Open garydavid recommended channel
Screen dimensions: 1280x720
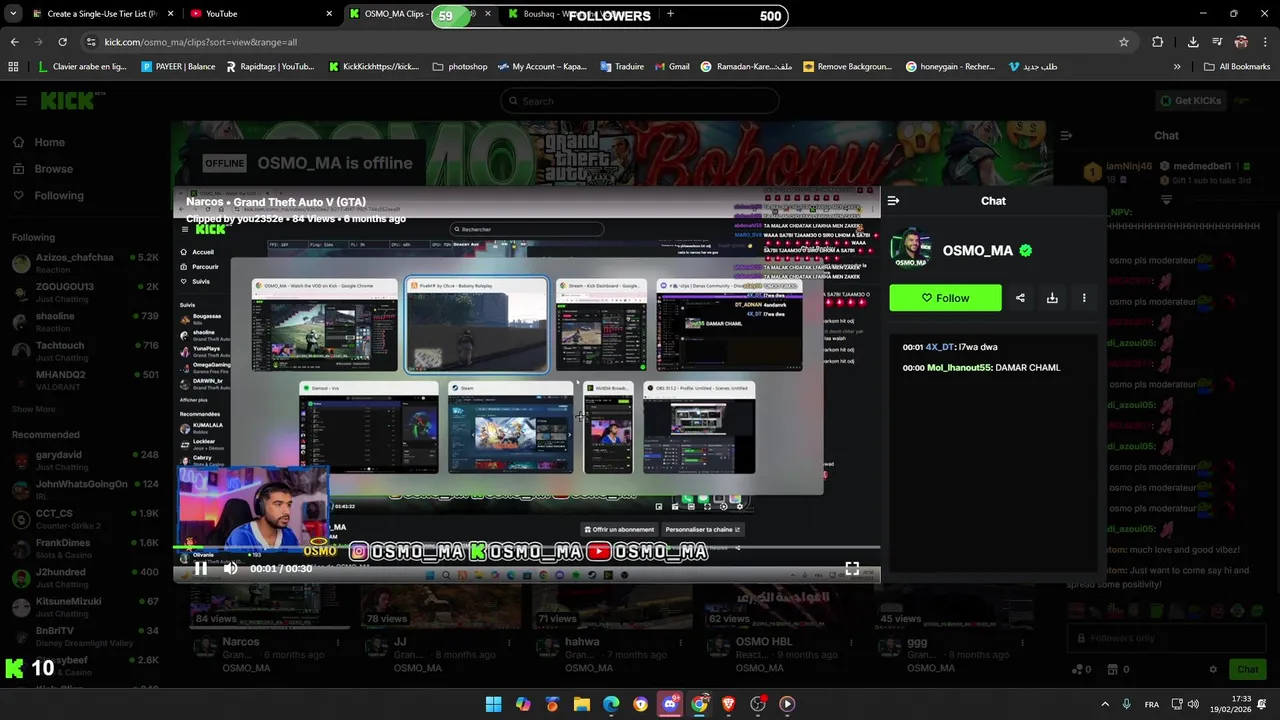coord(85,460)
